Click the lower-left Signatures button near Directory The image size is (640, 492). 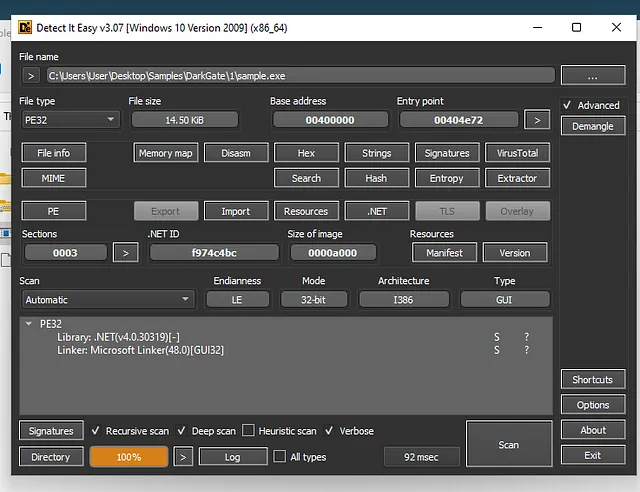pos(51,431)
